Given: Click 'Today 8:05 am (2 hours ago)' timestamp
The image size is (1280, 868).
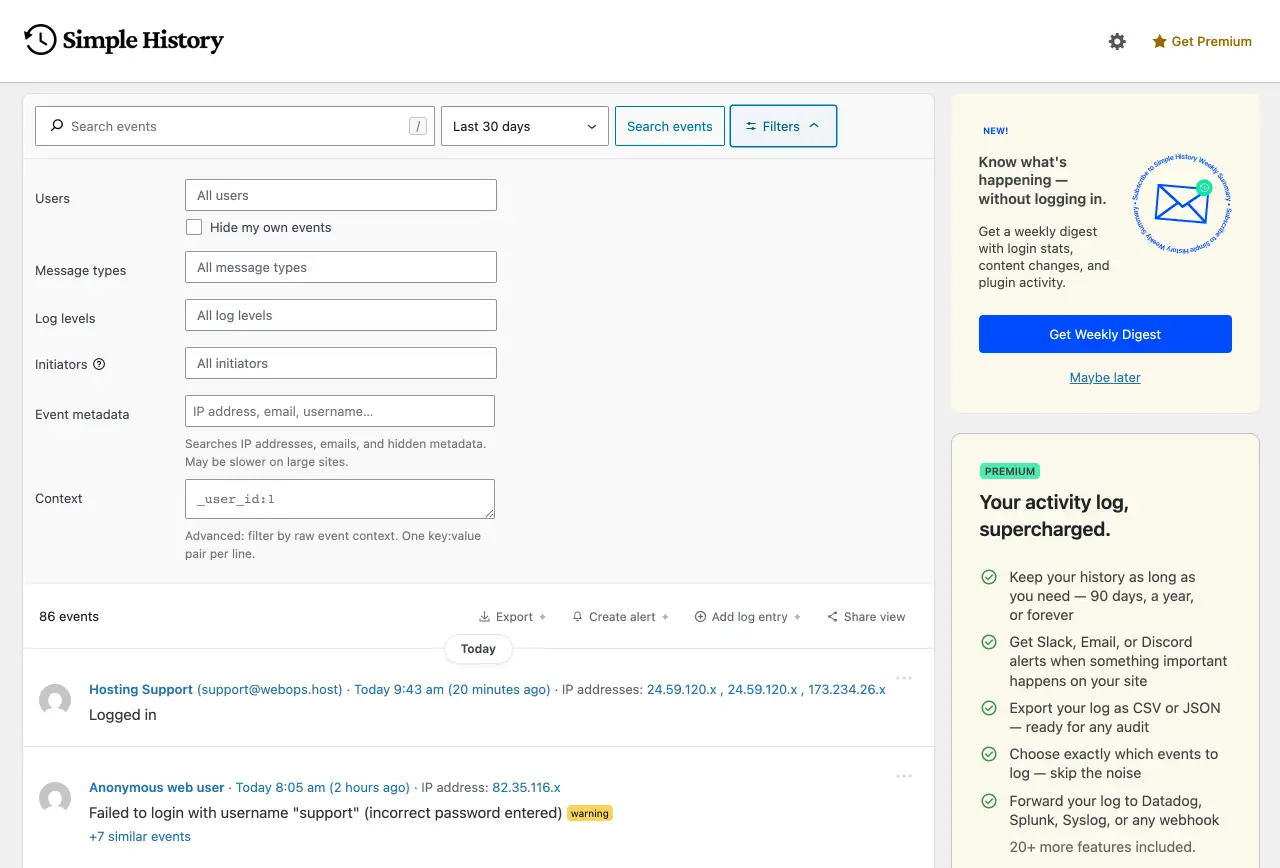Looking at the screenshot, I should [x=323, y=787].
